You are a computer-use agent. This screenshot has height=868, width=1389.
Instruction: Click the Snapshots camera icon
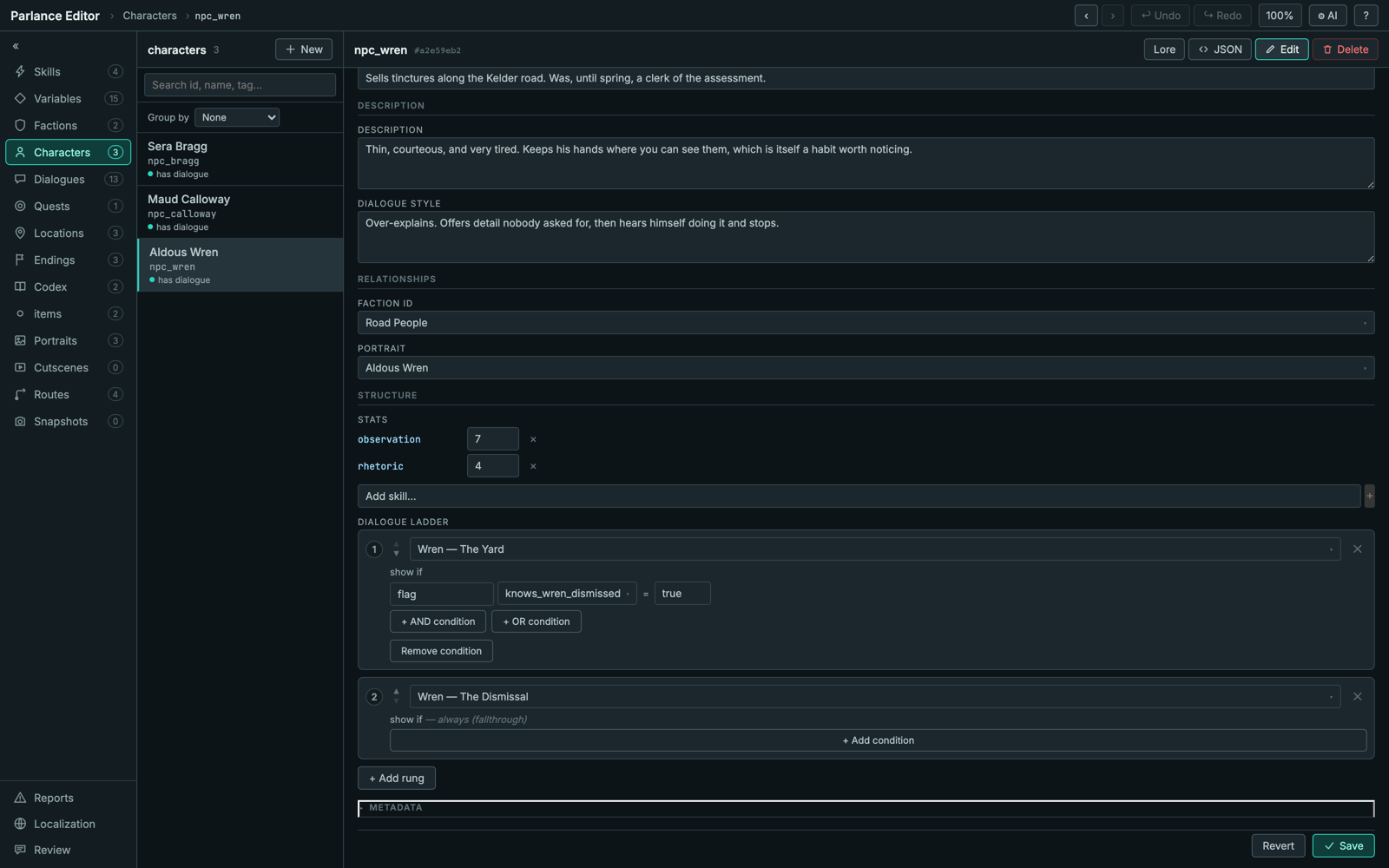point(20,422)
